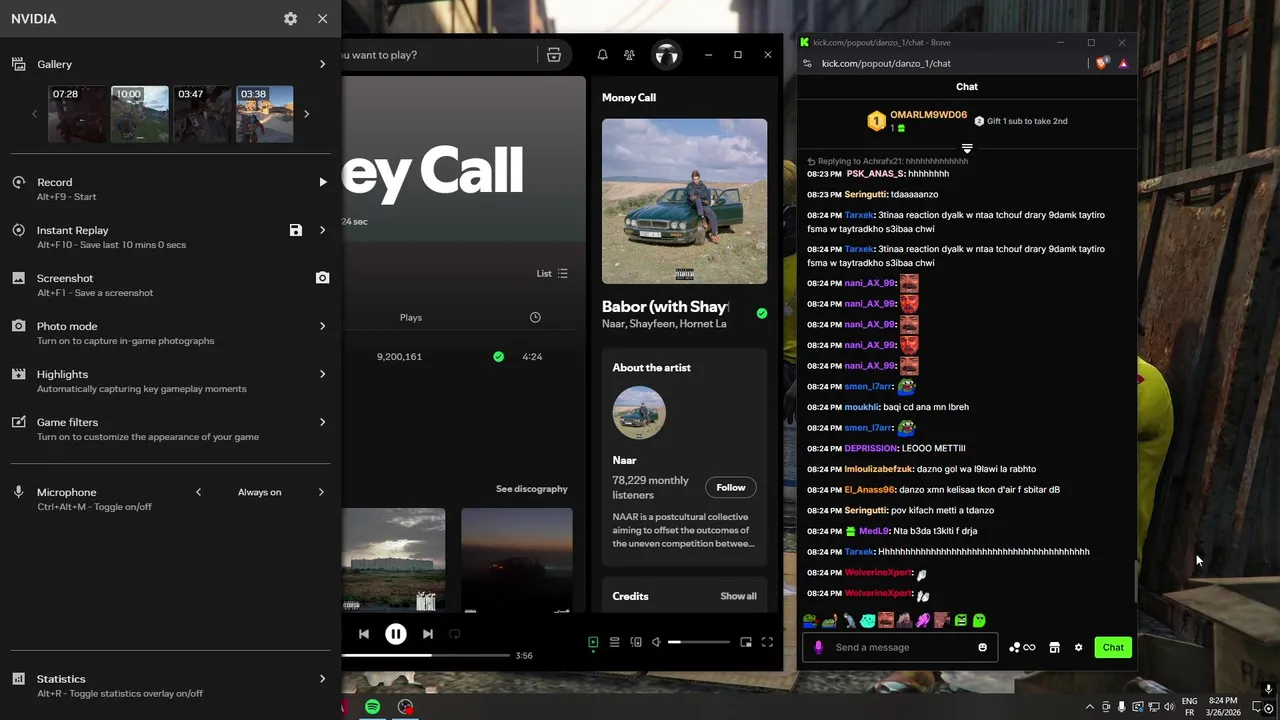
Task: Show all credits in Spotify
Action: 738,596
